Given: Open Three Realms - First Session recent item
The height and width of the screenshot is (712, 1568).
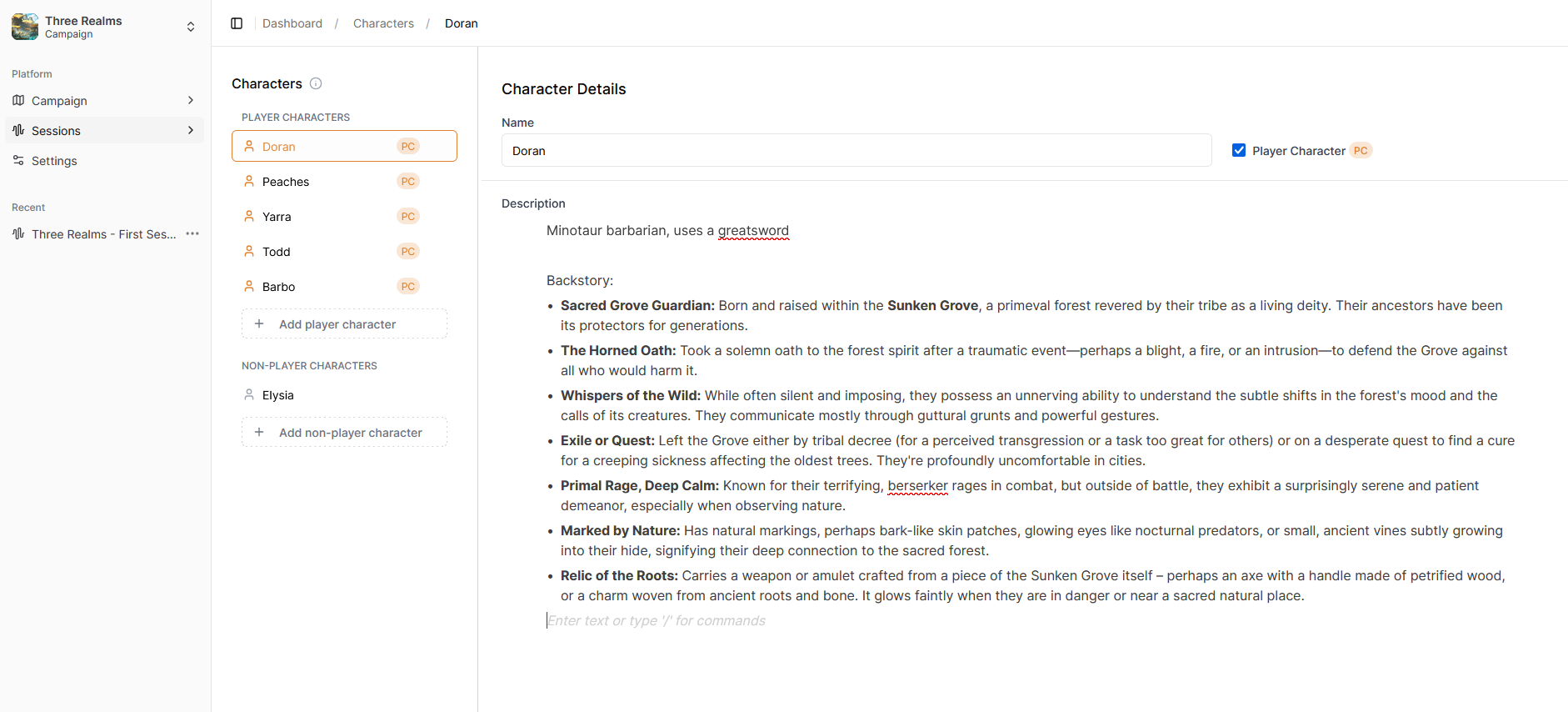Looking at the screenshot, I should tap(103, 234).
